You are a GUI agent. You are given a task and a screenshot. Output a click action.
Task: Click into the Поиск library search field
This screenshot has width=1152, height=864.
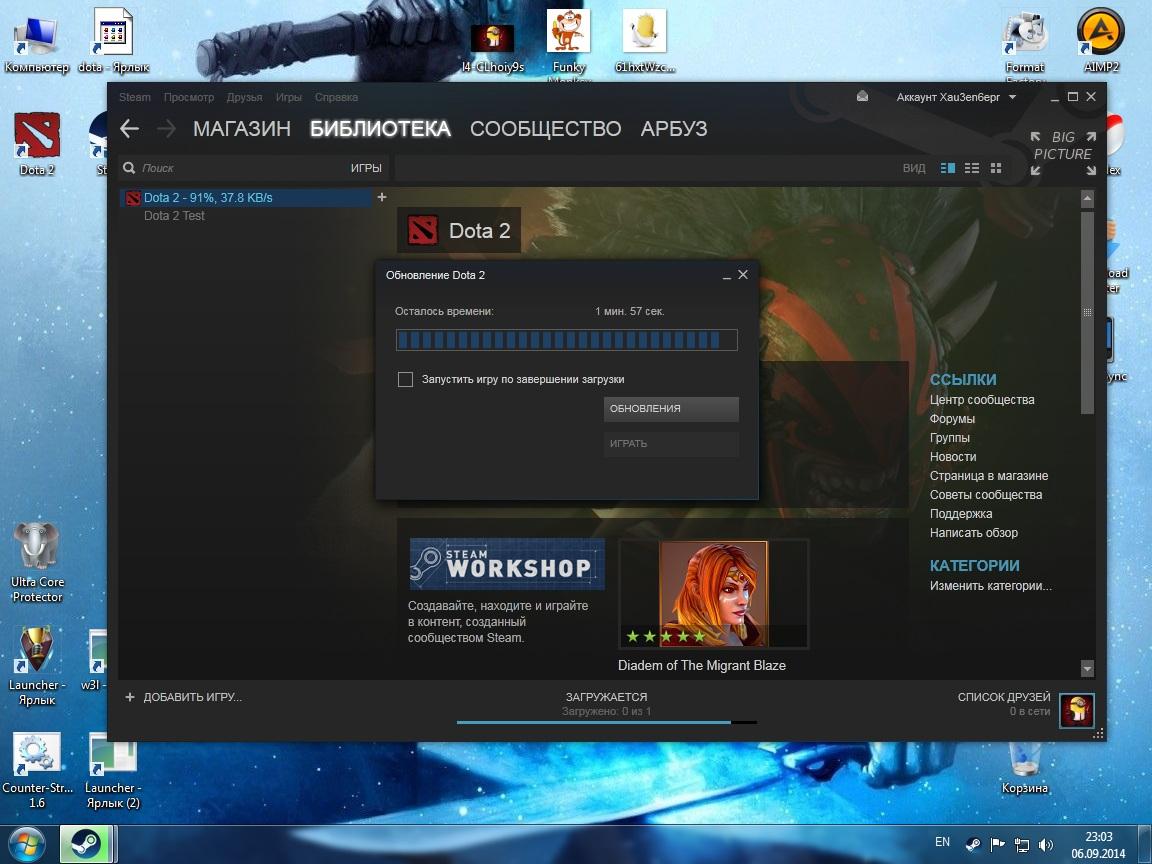tap(242, 168)
